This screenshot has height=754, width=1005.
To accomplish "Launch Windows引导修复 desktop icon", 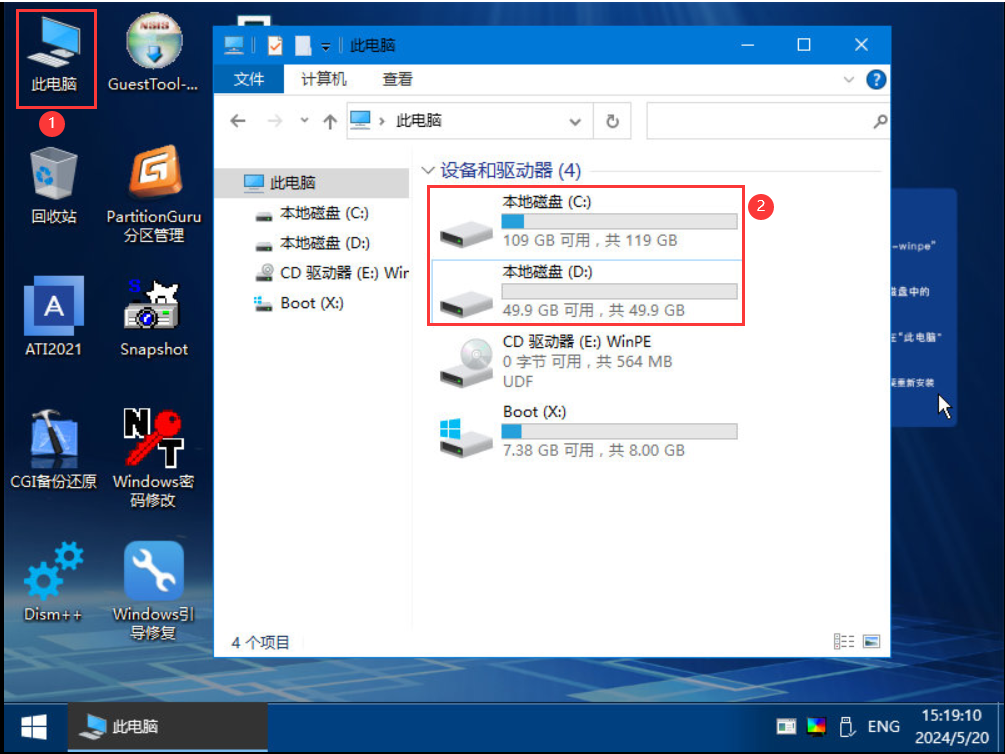I will [x=154, y=571].
